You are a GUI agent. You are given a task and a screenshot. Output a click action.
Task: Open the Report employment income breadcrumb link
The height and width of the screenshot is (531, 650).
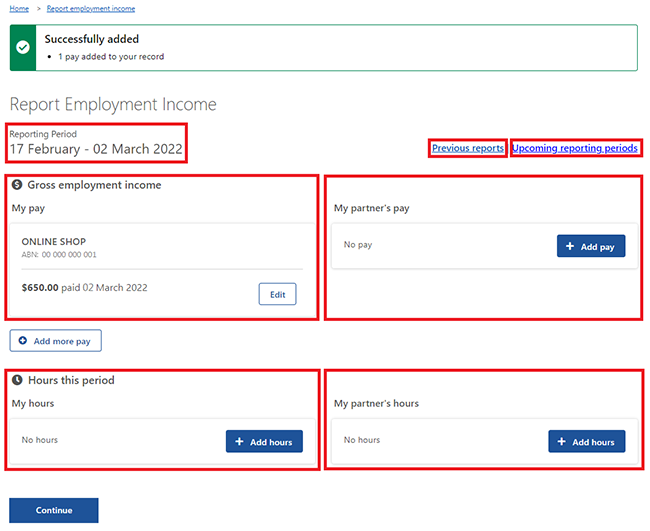(91, 8)
